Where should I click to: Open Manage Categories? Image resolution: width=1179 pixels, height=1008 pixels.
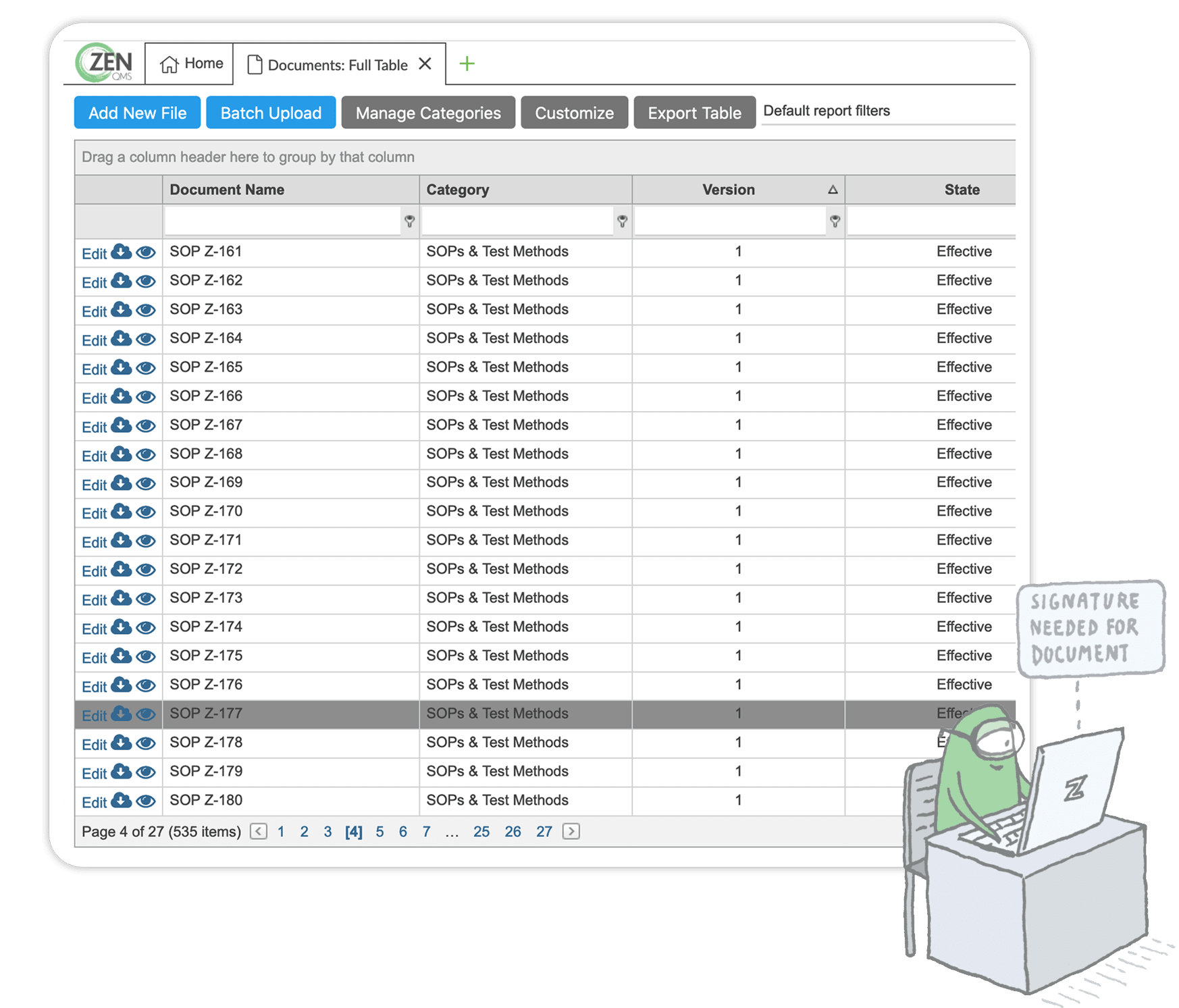click(x=428, y=113)
